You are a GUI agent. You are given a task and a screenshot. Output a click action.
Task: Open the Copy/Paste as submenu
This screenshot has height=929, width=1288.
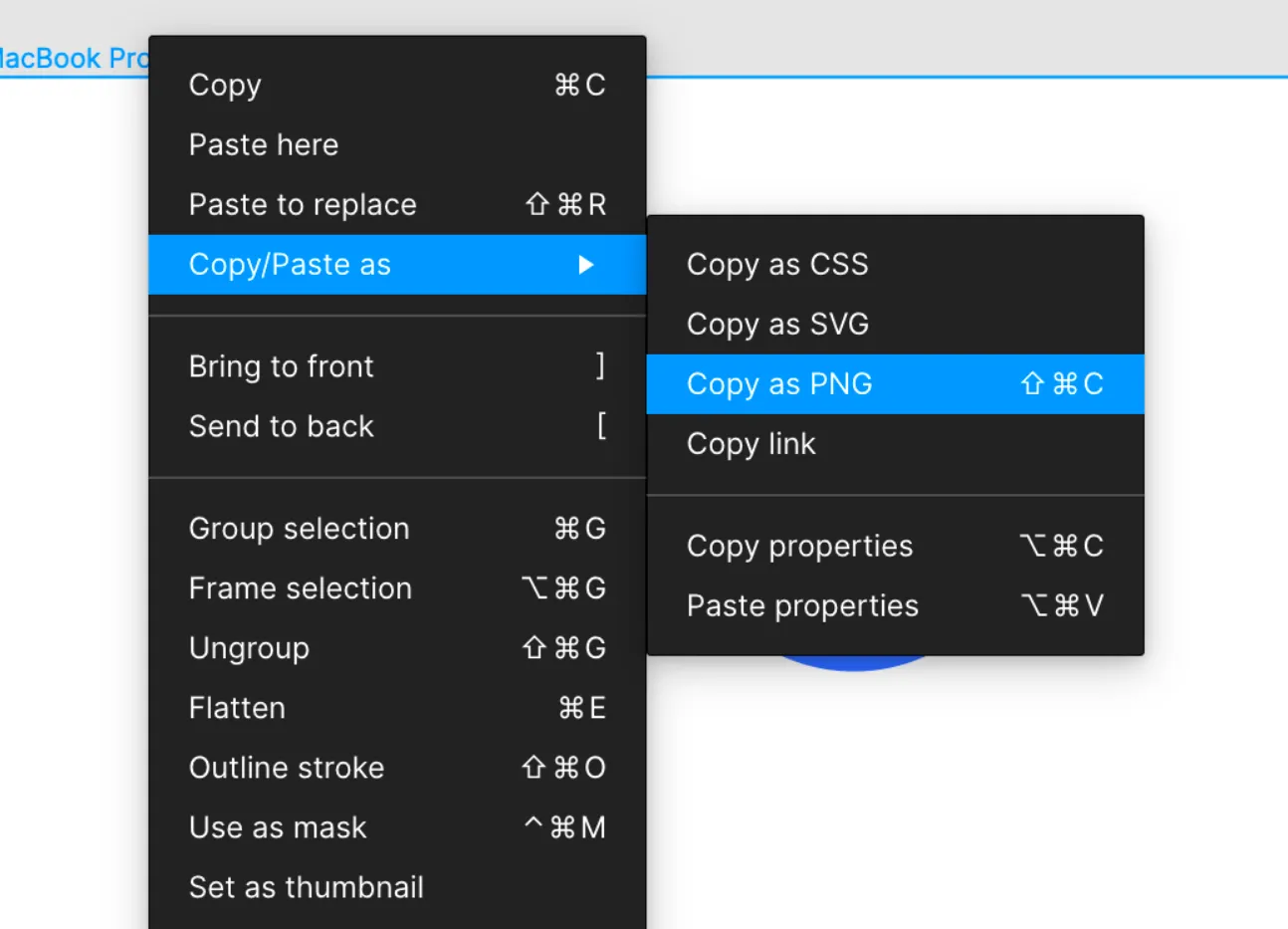coord(397,264)
